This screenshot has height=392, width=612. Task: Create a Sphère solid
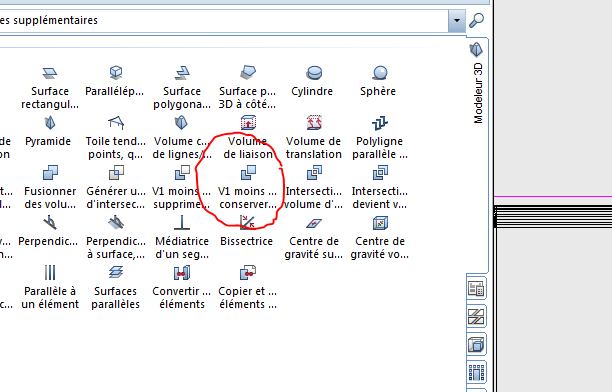pyautogui.click(x=378, y=81)
